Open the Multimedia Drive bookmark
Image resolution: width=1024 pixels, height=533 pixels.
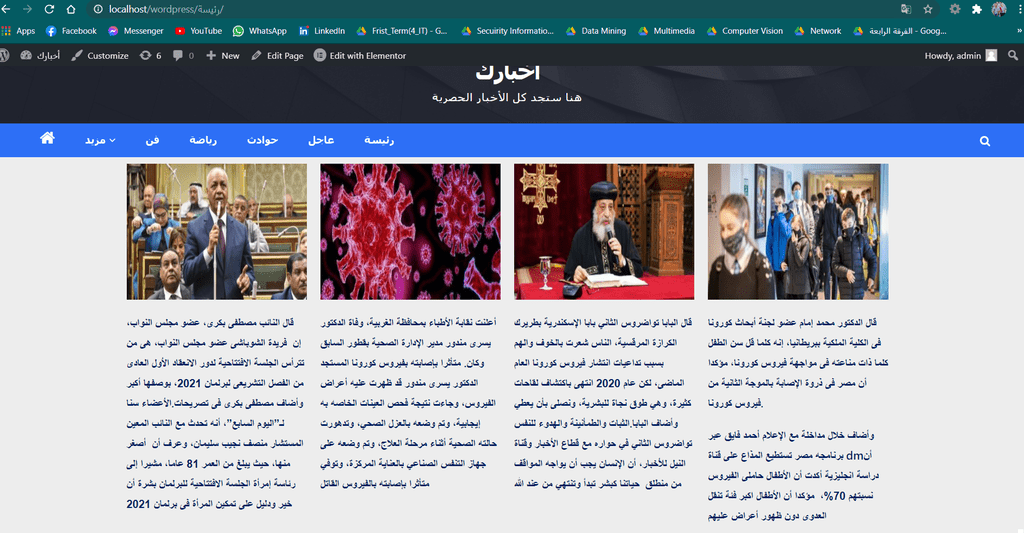[x=666, y=31]
